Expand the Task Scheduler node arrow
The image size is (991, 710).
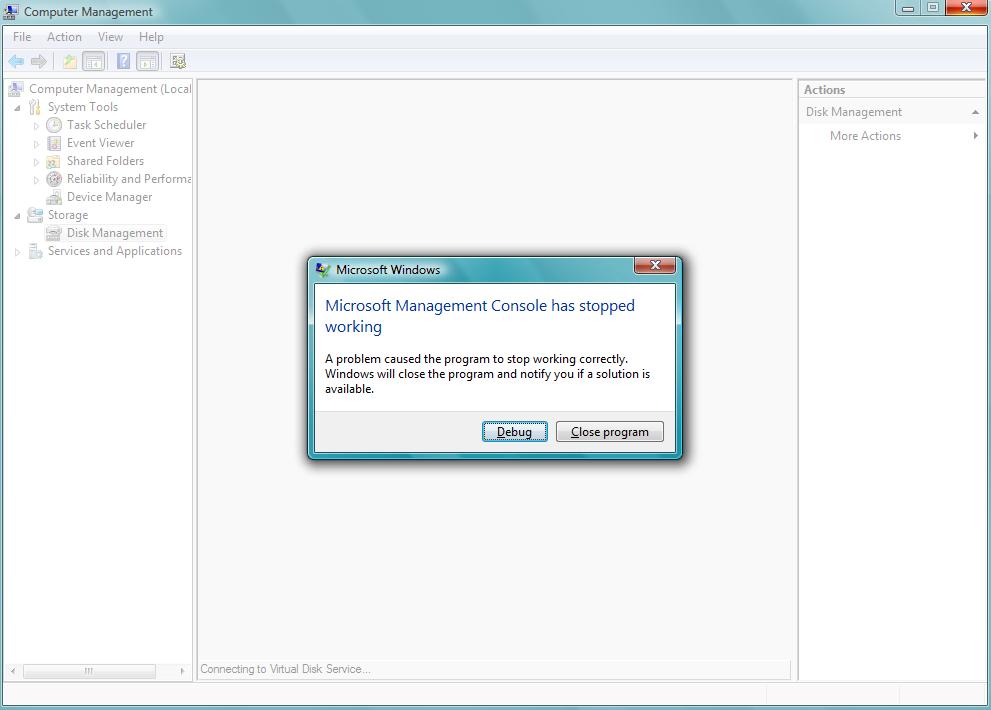36,126
